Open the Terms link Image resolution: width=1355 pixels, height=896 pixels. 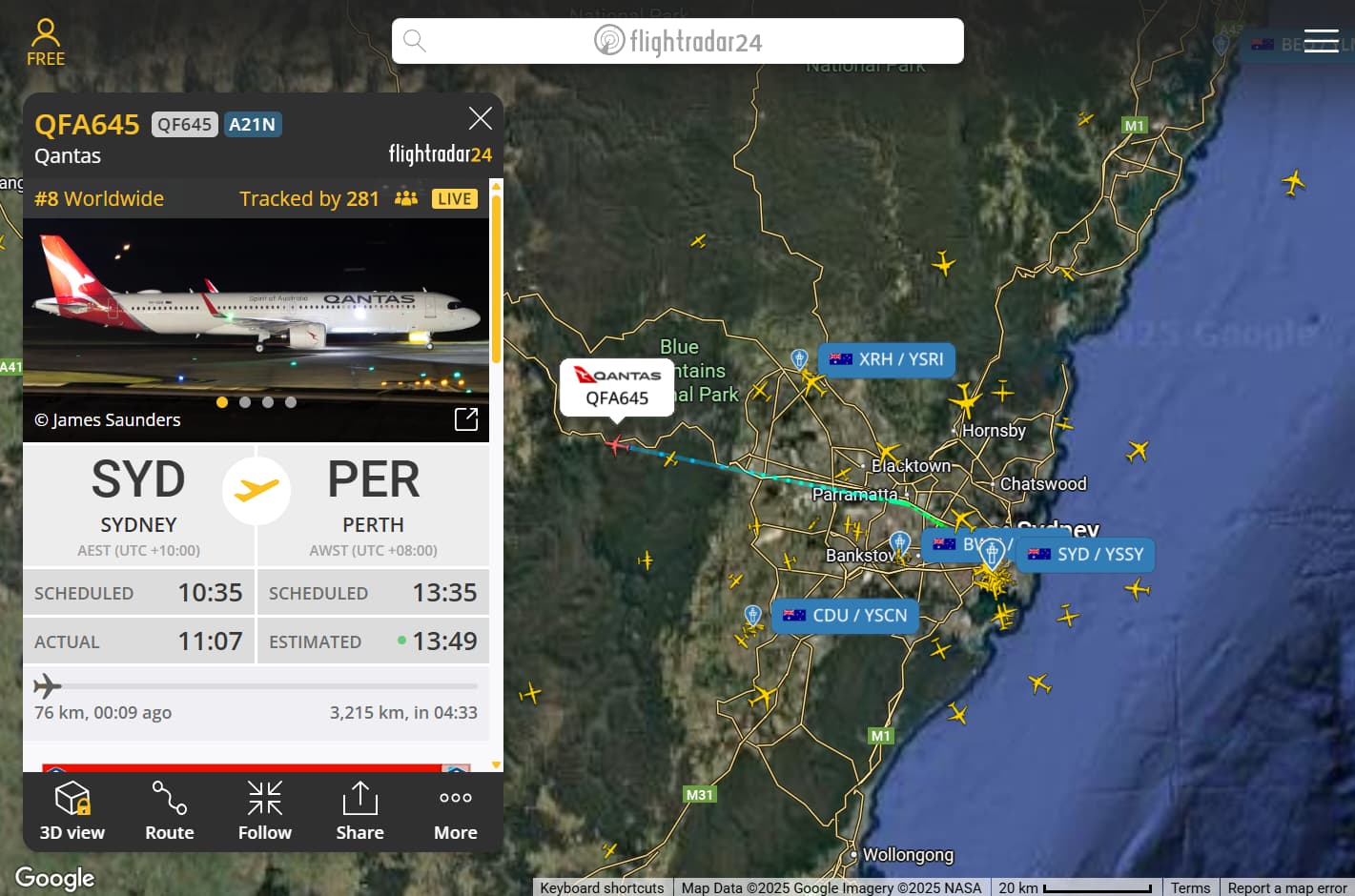(1190, 887)
